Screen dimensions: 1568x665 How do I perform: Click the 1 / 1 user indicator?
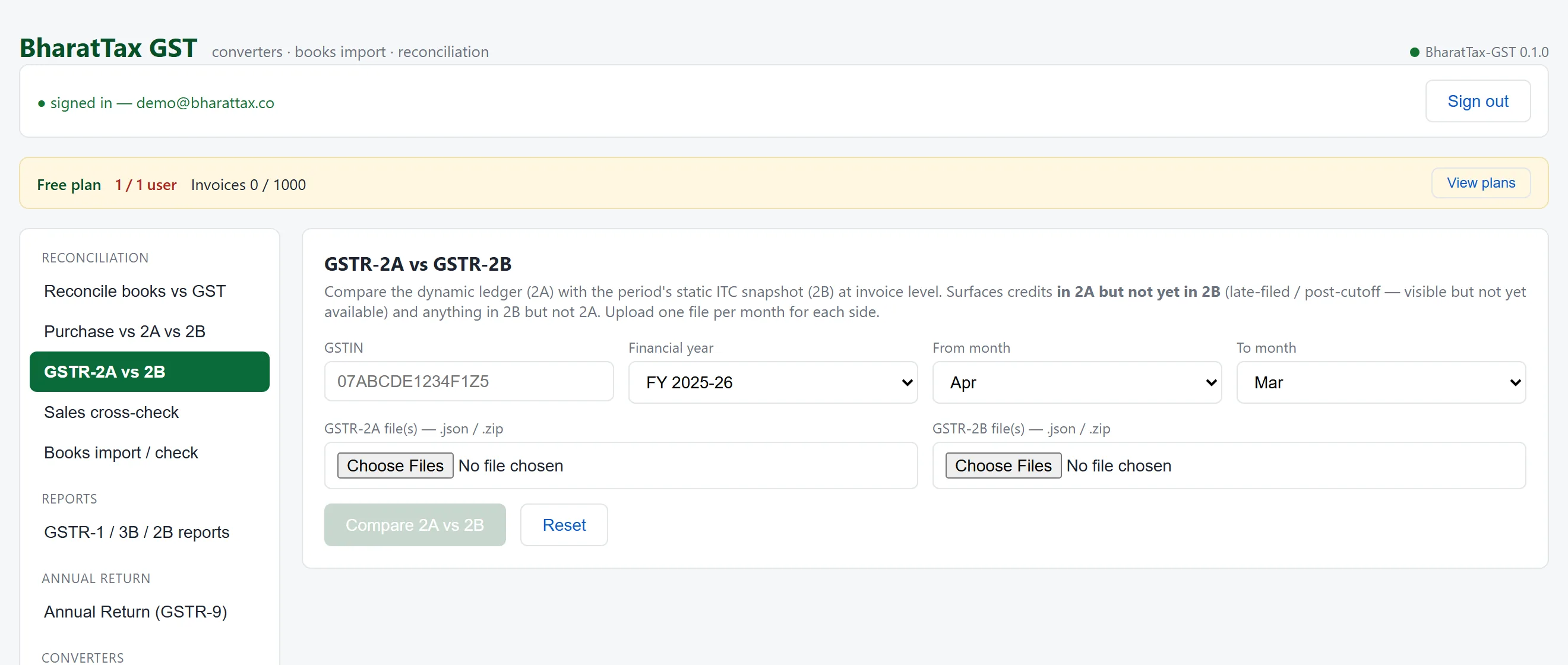click(146, 185)
